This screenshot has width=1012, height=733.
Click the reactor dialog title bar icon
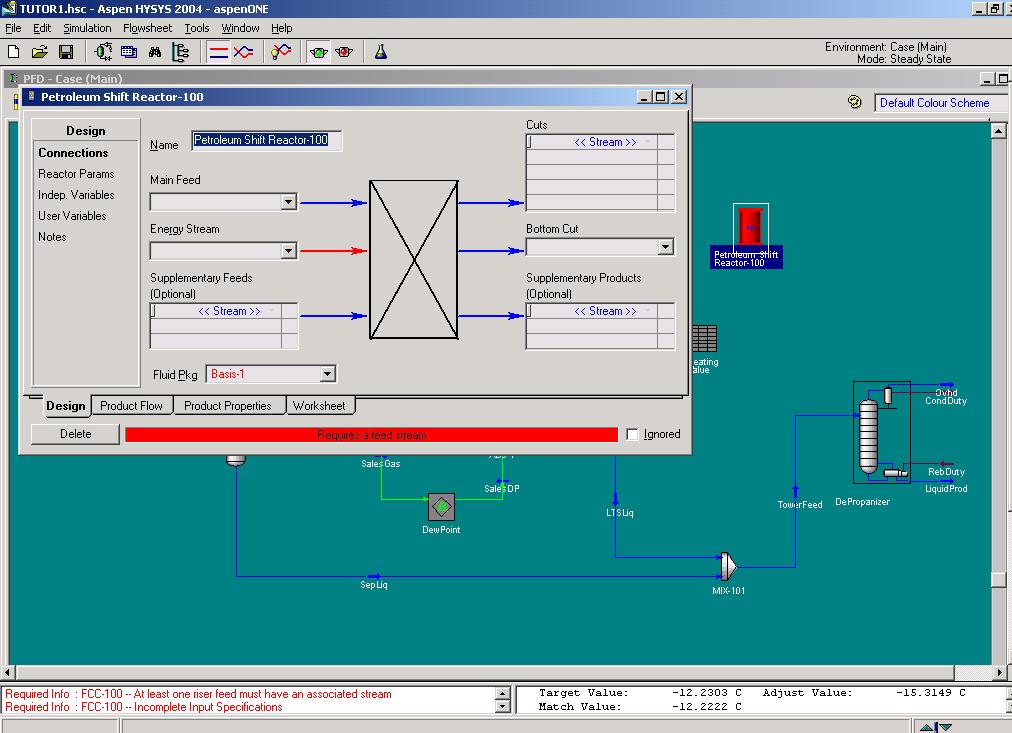tap(32, 97)
